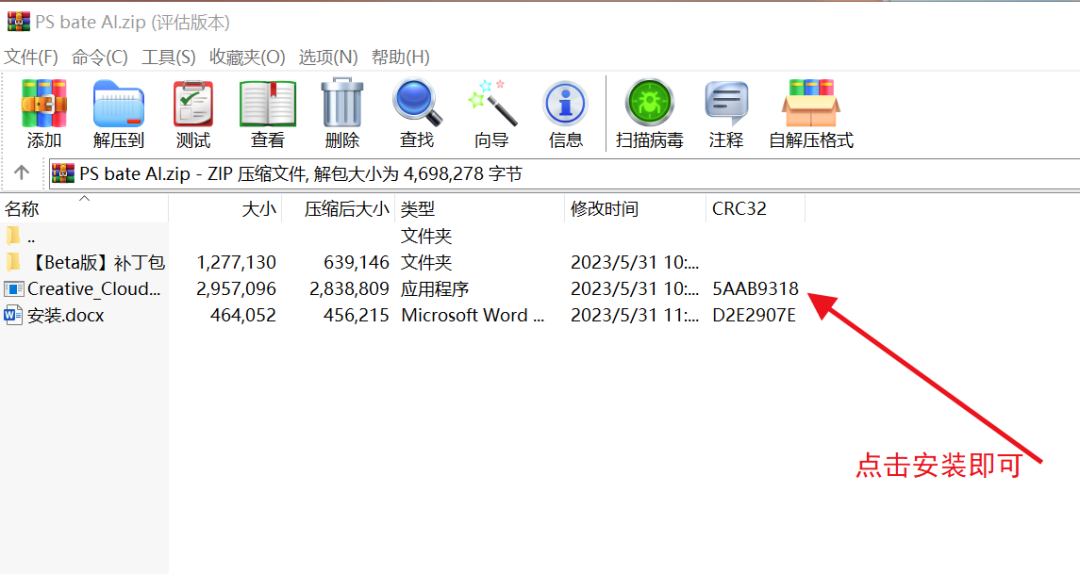The image size is (1080, 574).
Task: Run the 测试 (Test) archive tool
Action: (193, 103)
